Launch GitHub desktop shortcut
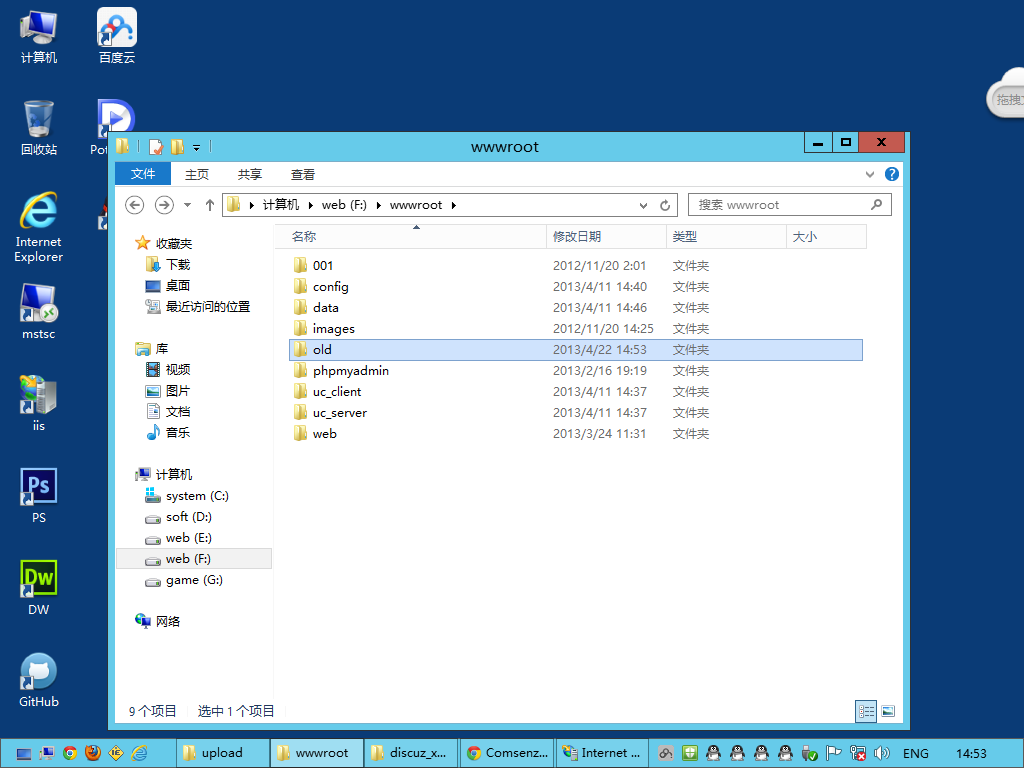The height and width of the screenshot is (768, 1024). coord(39,680)
